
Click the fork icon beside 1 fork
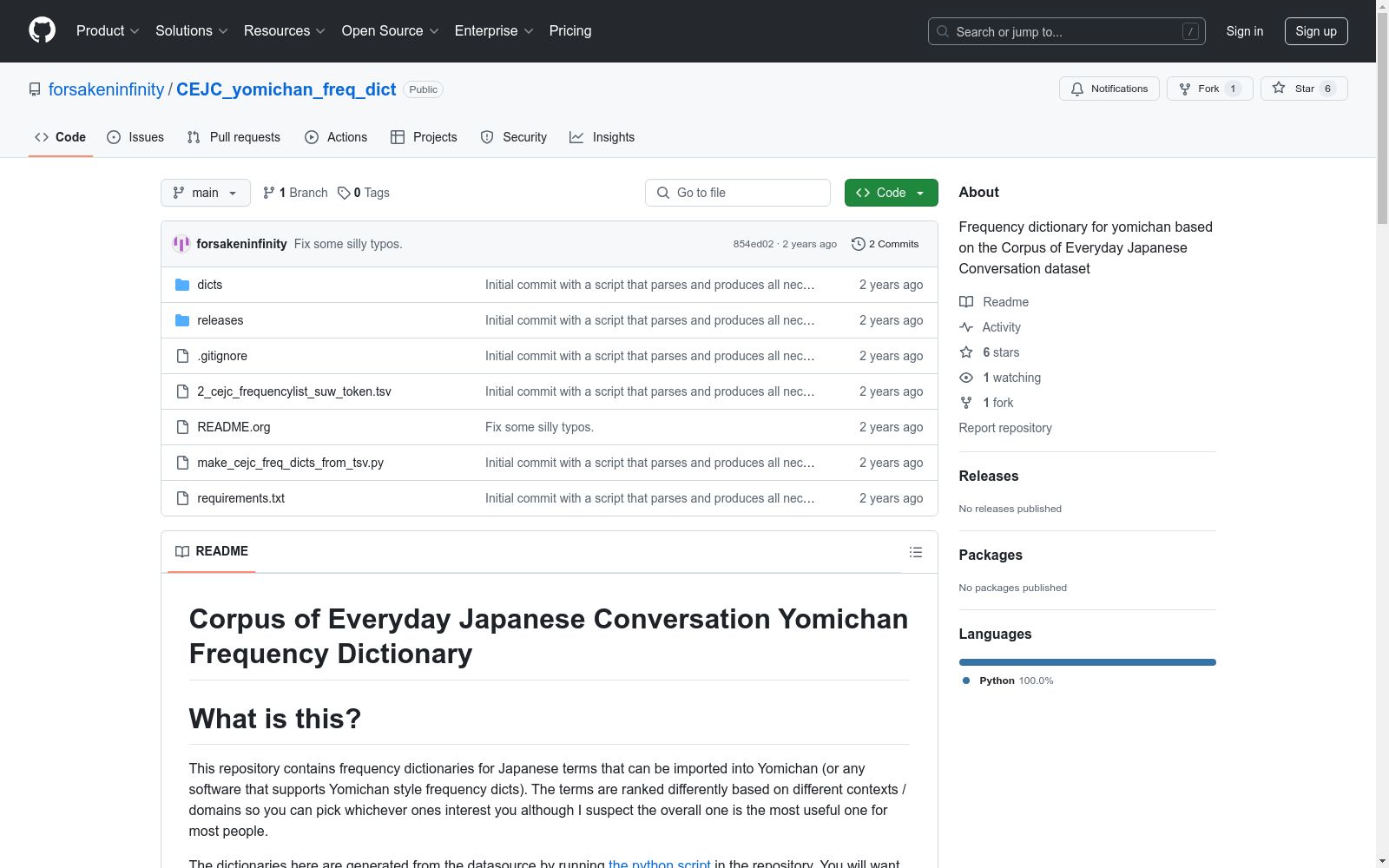click(966, 403)
